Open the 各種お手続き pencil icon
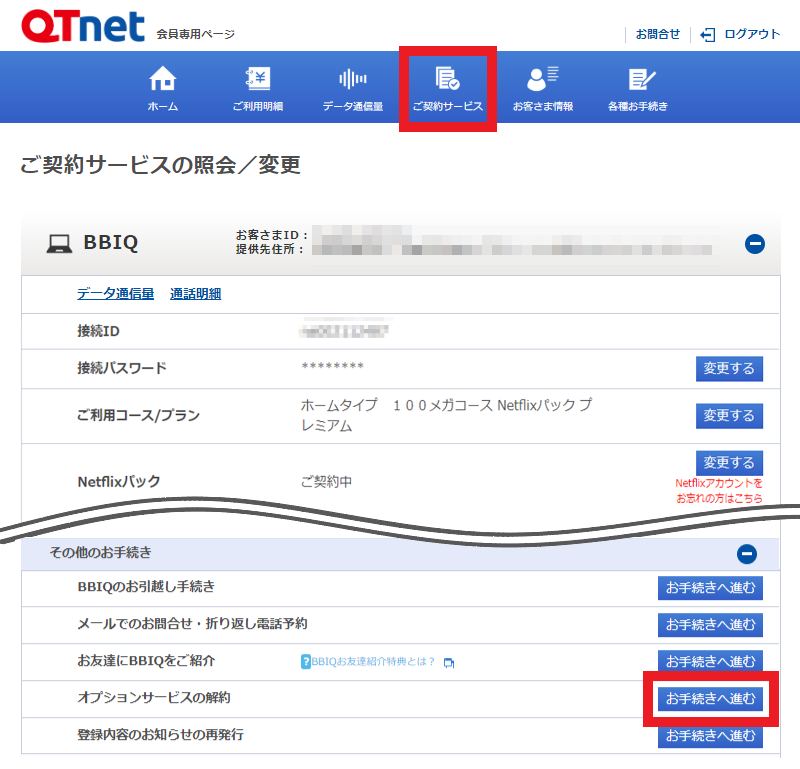800x769 pixels. (638, 78)
